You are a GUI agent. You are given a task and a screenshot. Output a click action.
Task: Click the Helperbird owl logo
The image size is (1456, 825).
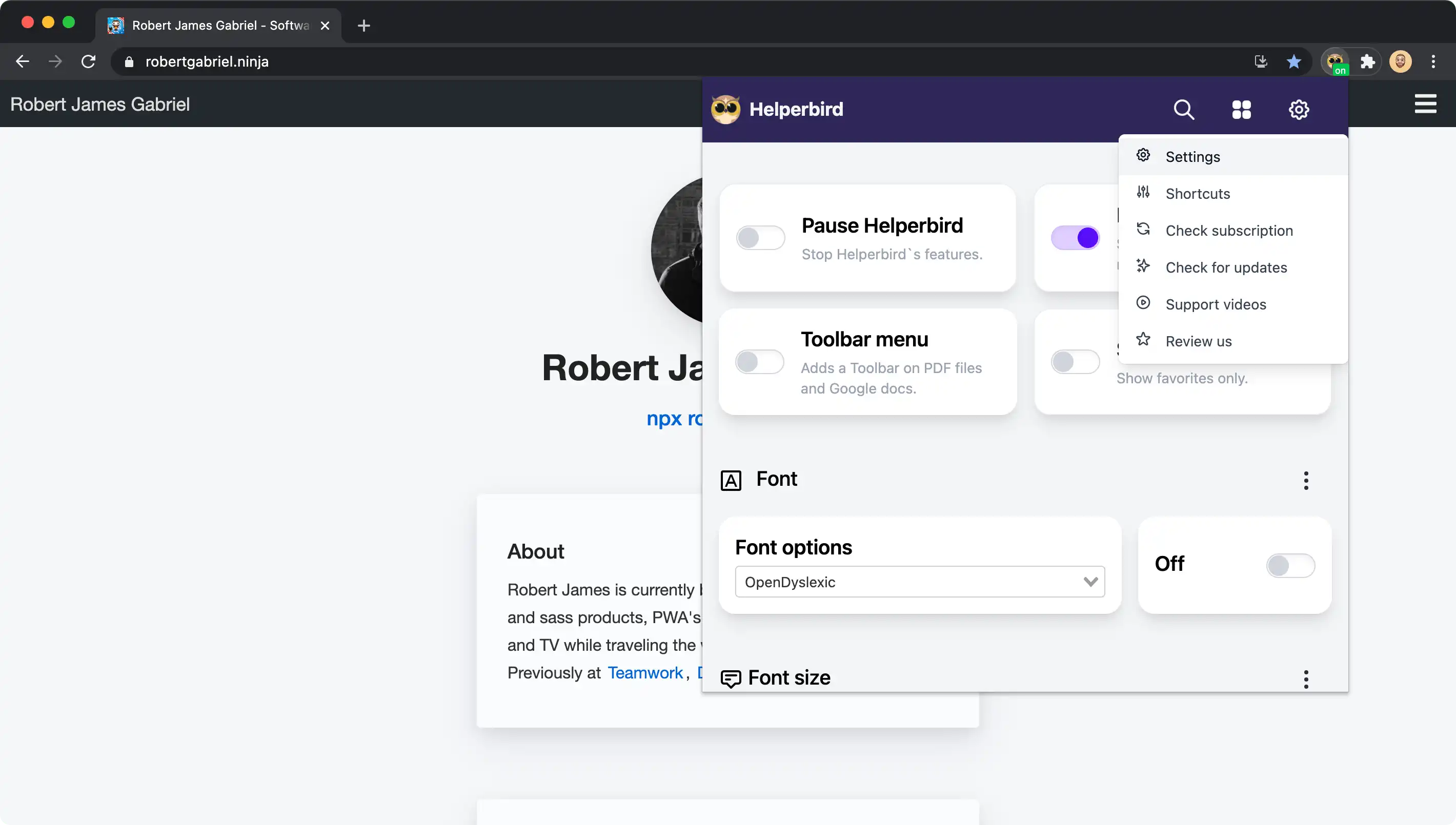pos(725,109)
